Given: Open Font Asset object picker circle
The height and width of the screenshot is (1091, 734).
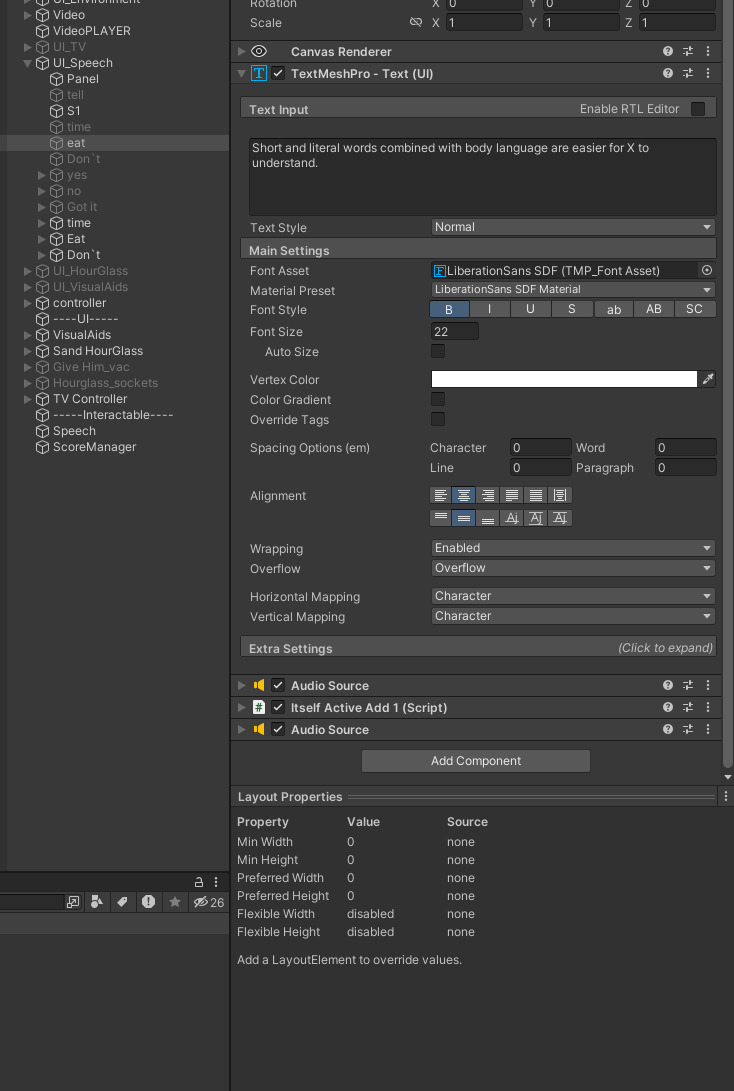Looking at the screenshot, I should point(707,271).
